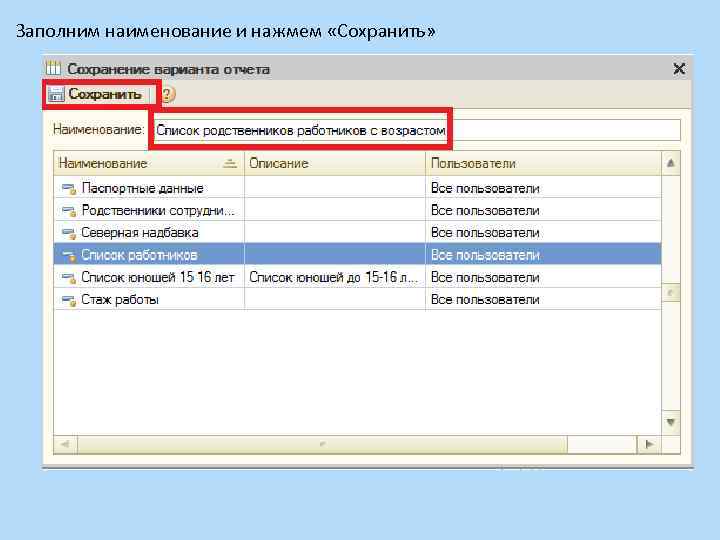Click the horizontal scrollbar left arrow
This screenshot has width=720, height=540.
(65, 444)
